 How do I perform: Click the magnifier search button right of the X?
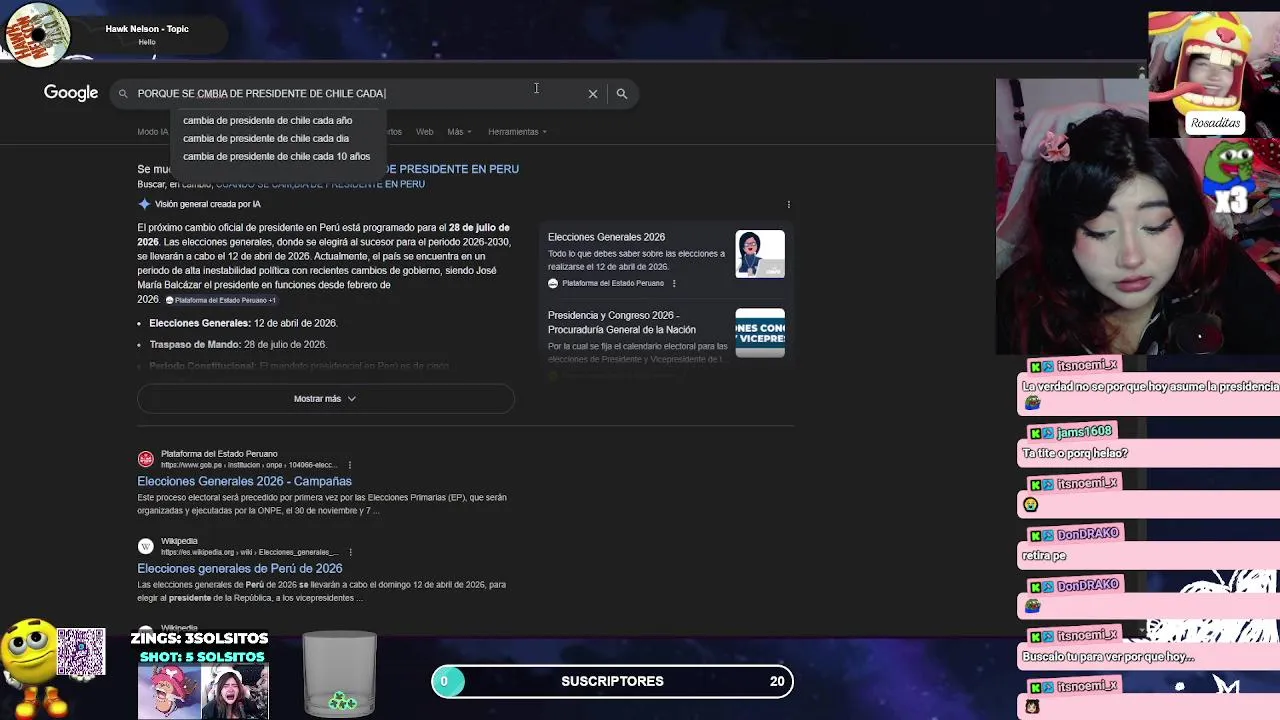coord(622,94)
